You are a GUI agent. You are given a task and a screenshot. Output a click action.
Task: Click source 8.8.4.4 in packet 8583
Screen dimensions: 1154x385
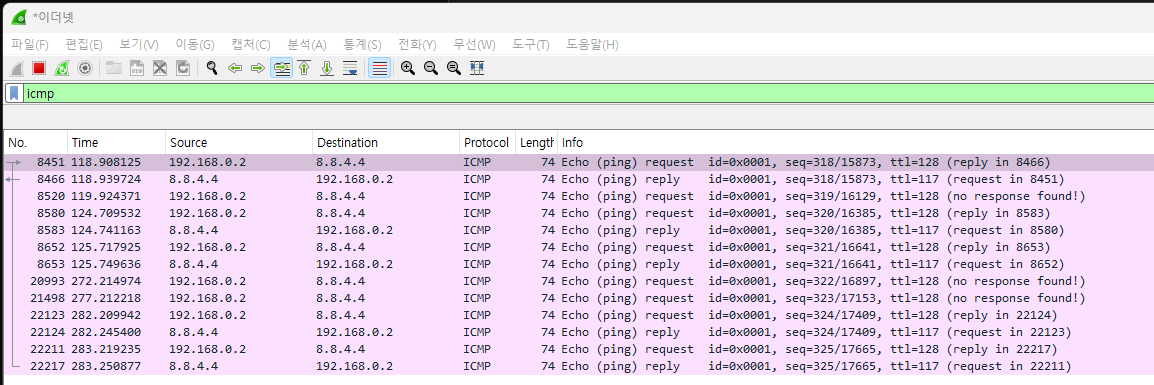coord(194,230)
